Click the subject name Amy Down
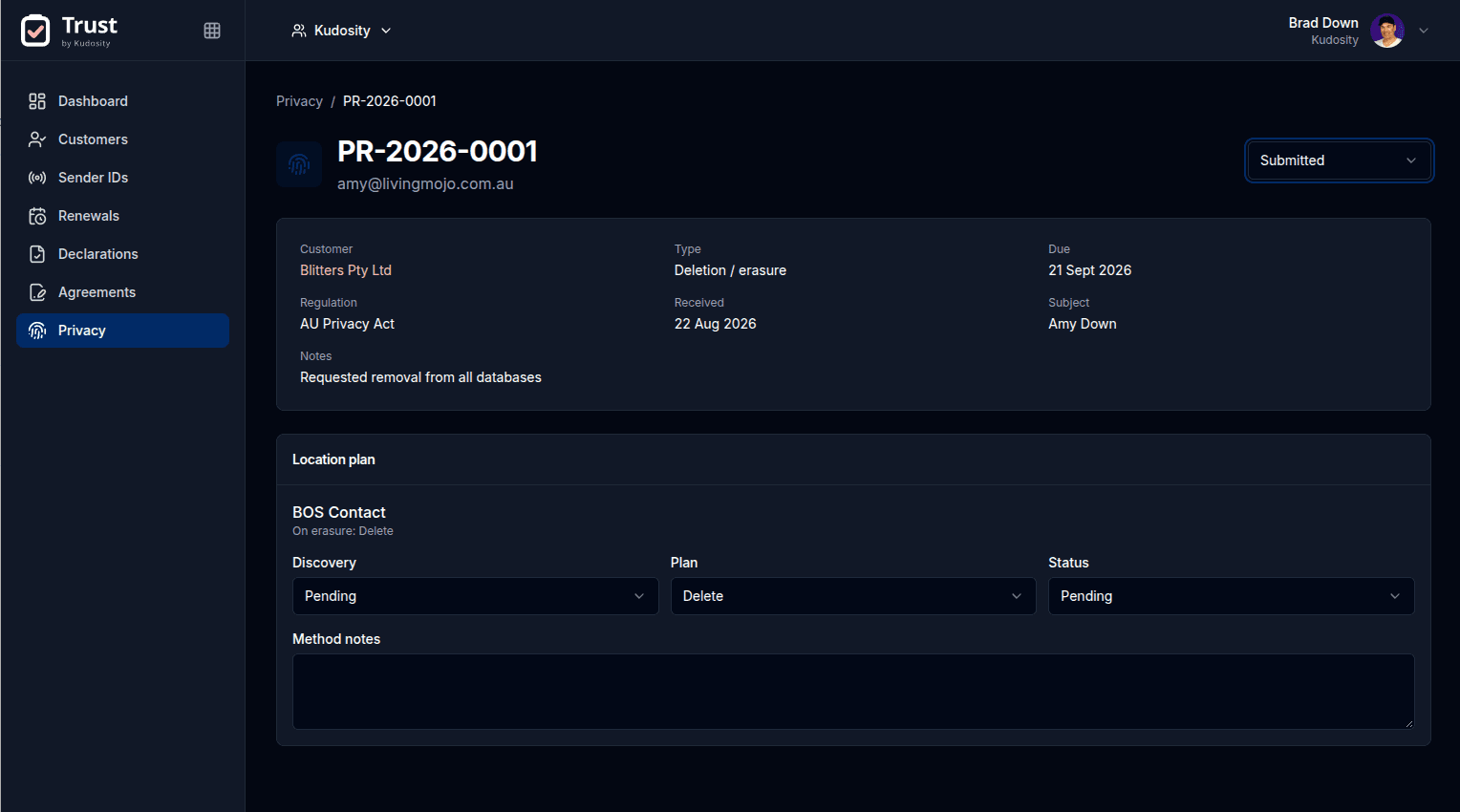Screen dimensions: 1460x812 click(1082, 324)
